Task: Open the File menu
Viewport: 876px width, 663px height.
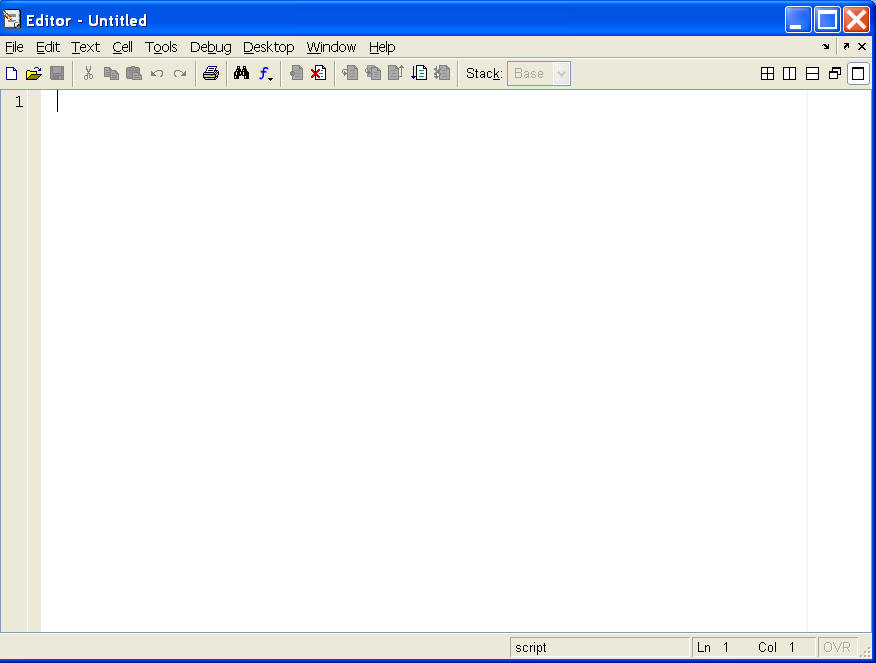Action: pos(14,47)
